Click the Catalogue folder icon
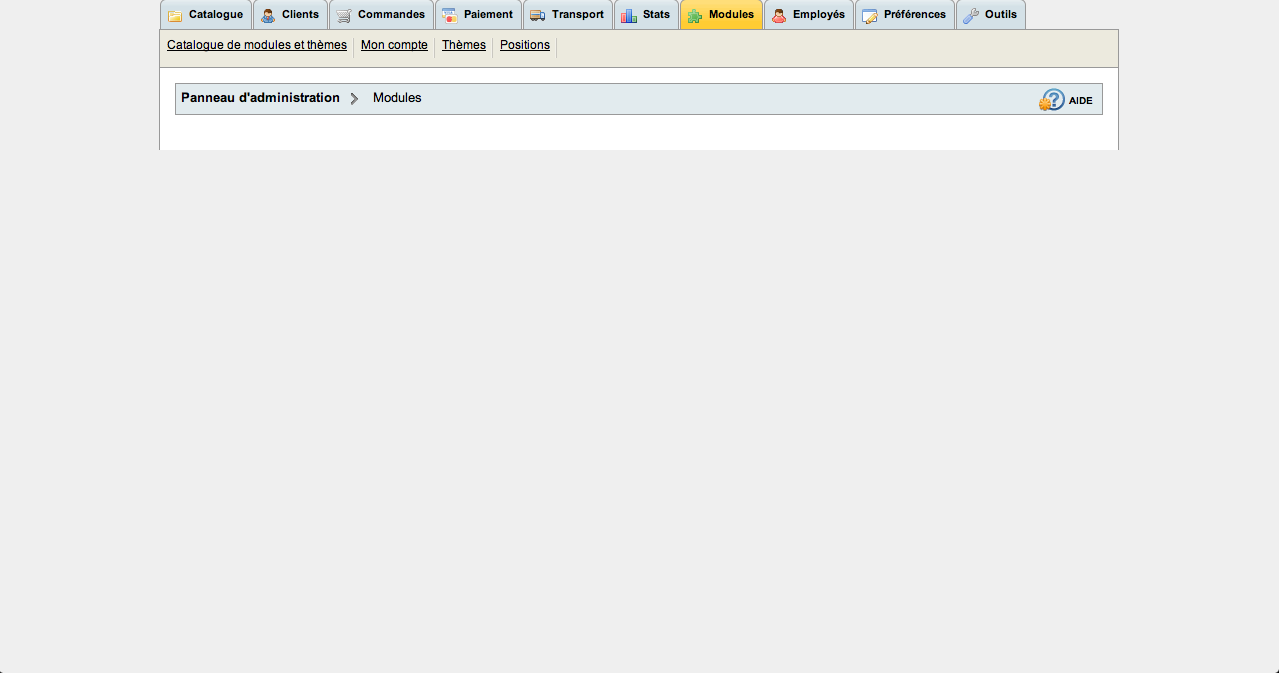The width and height of the screenshot is (1279, 673). 175,16
